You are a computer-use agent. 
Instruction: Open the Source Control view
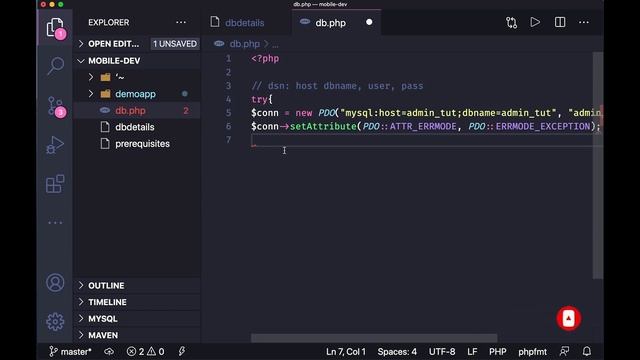(x=56, y=106)
